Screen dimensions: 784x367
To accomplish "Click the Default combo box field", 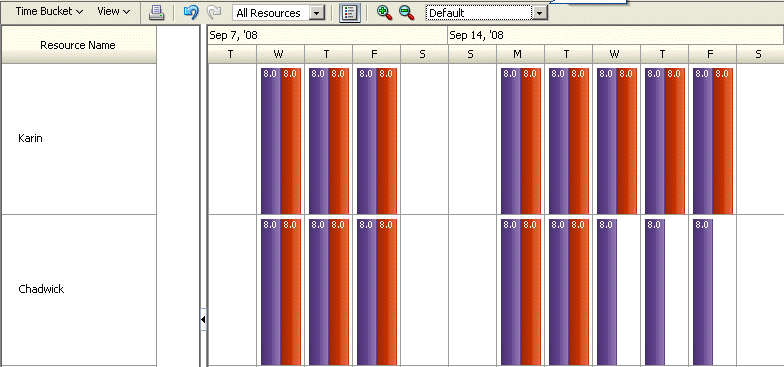I will pyautogui.click(x=478, y=13).
